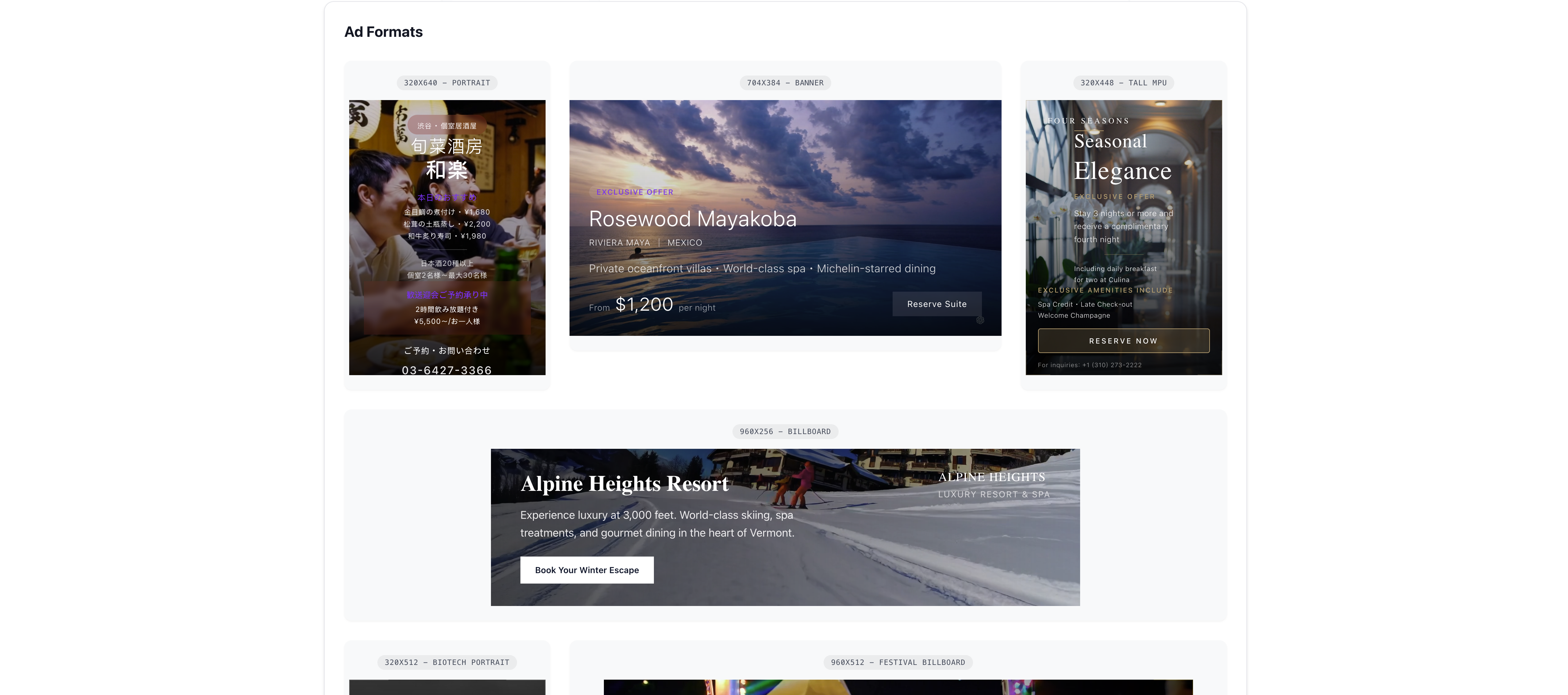Viewport: 1568px width, 695px height.
Task: Click the 03-6427-3366 phone number
Action: 447,370
